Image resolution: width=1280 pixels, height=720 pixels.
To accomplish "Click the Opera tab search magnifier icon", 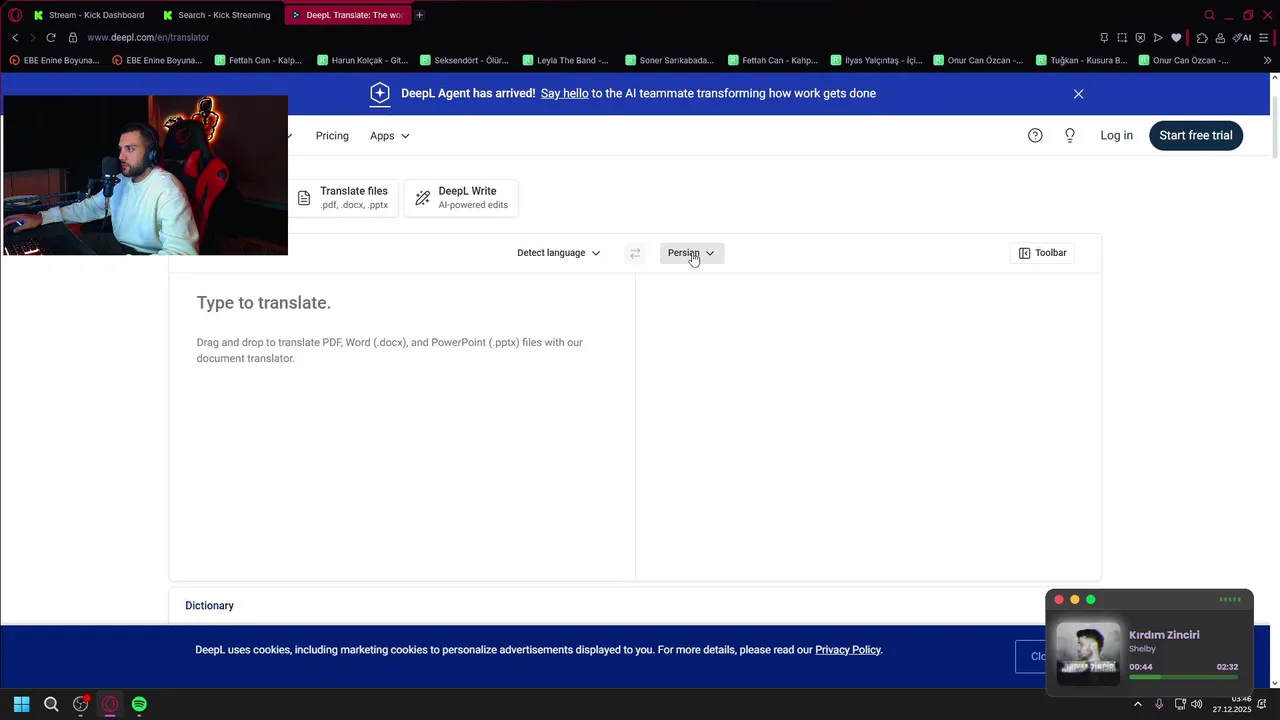I will [1209, 15].
